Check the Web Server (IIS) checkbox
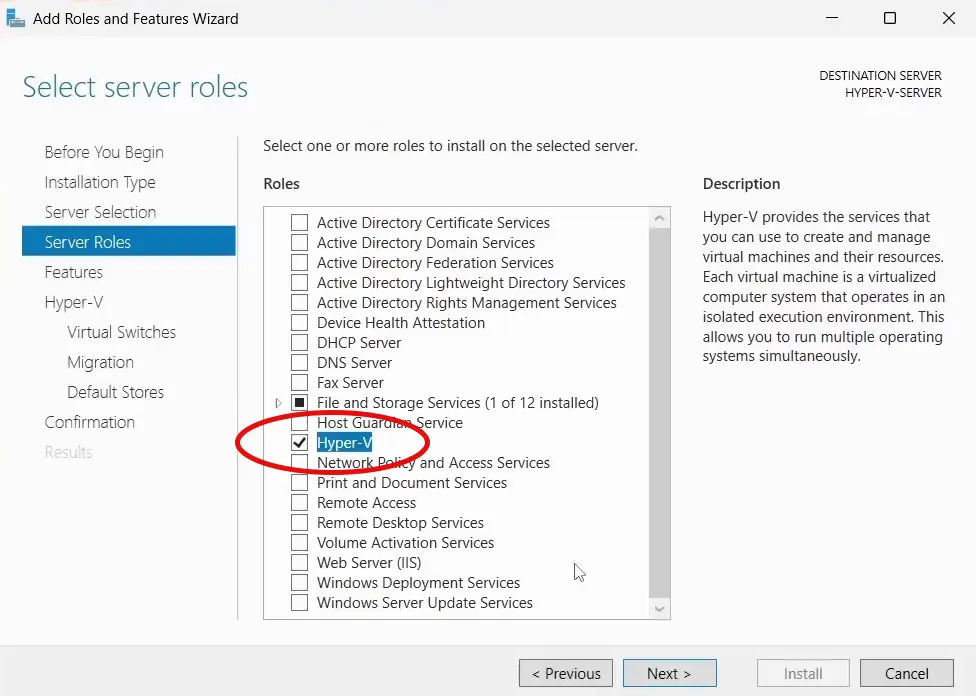Image resolution: width=976 pixels, height=696 pixels. pyautogui.click(x=299, y=562)
